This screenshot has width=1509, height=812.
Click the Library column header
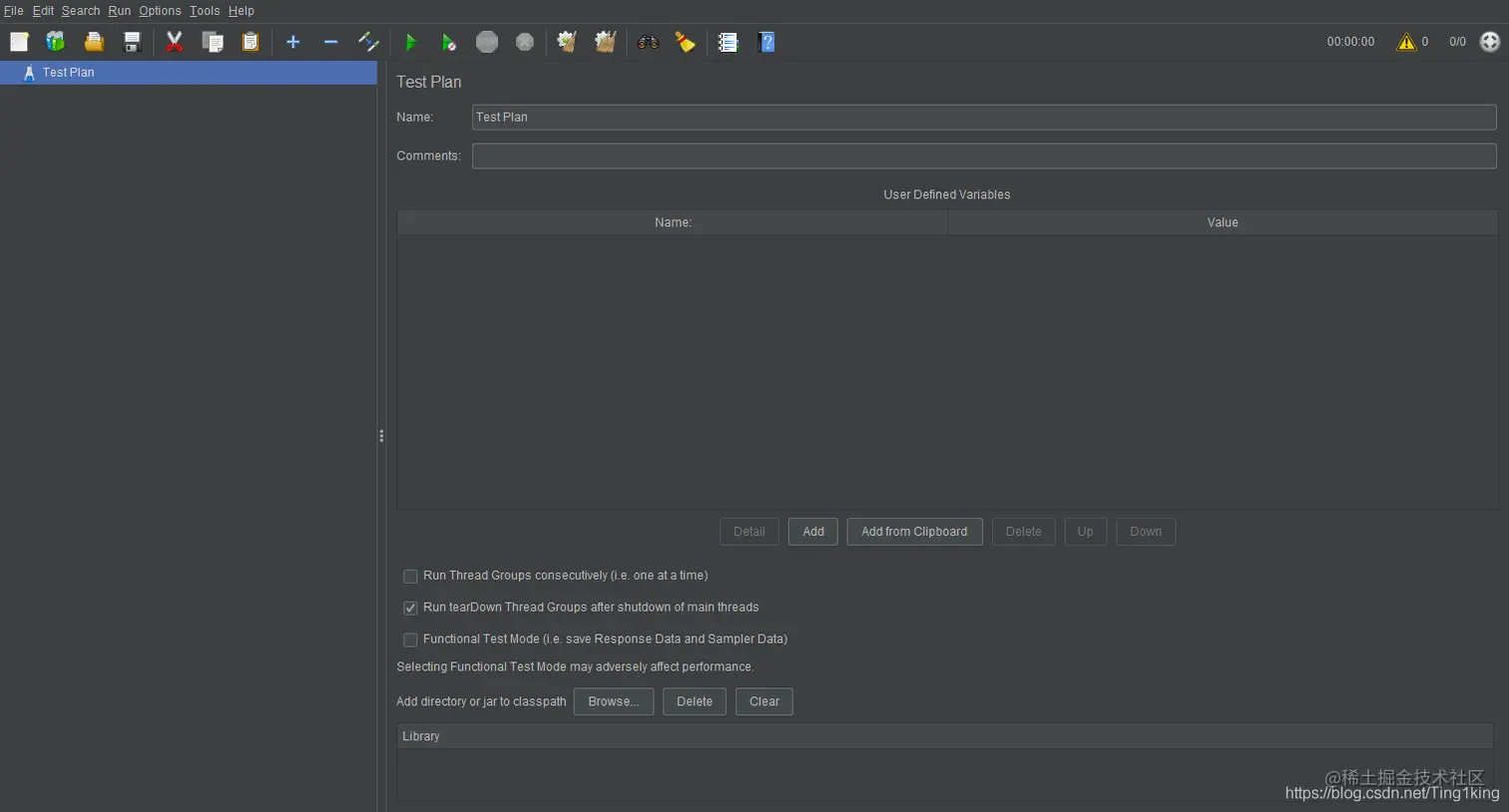(x=945, y=736)
